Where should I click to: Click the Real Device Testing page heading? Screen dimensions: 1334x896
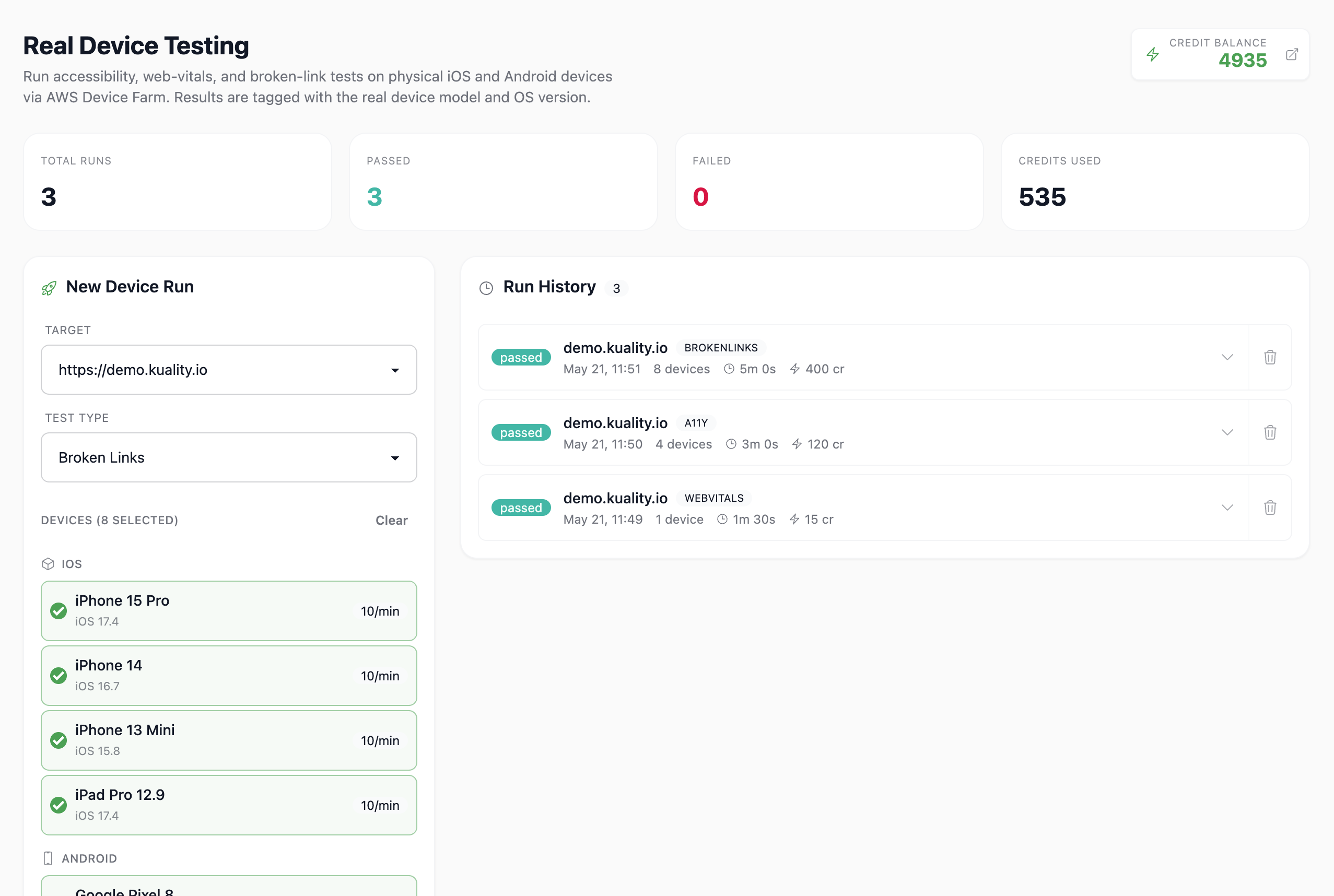tap(136, 46)
